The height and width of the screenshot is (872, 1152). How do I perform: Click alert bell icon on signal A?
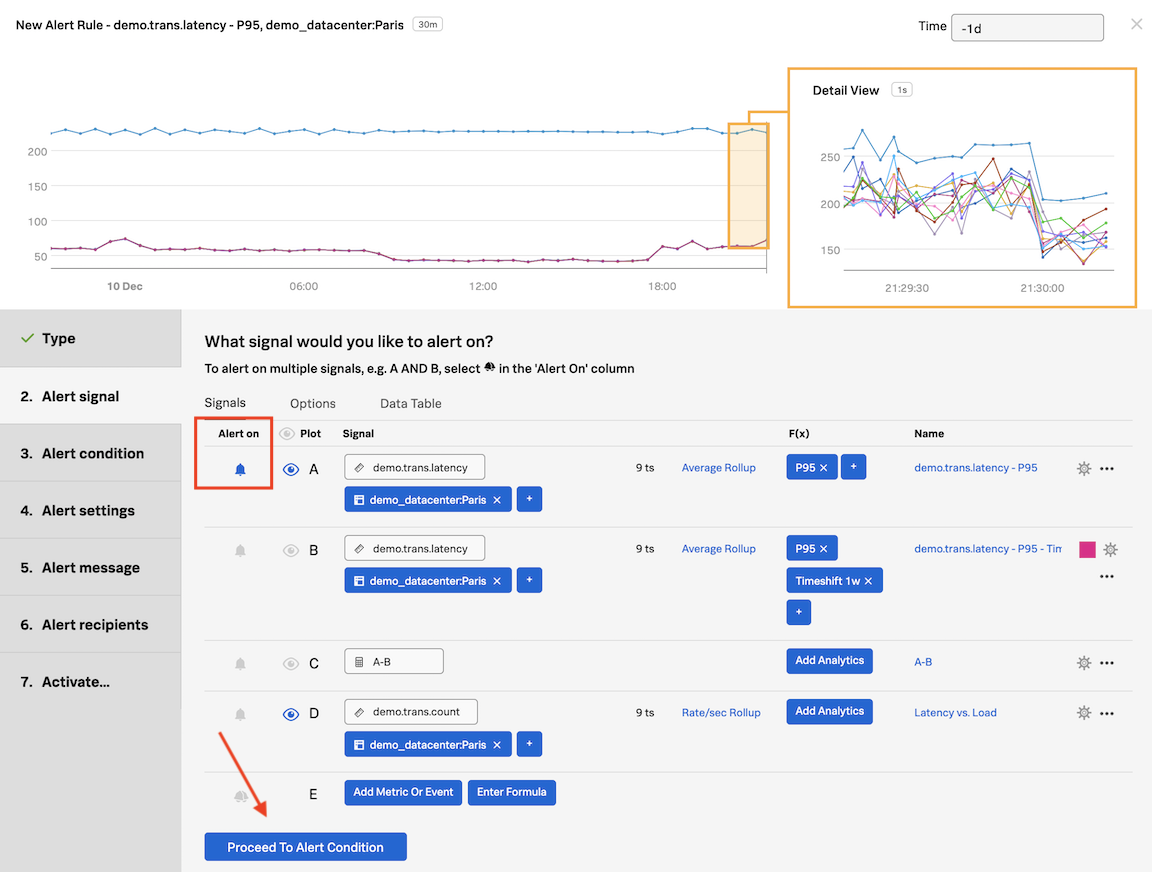[x=240, y=469]
